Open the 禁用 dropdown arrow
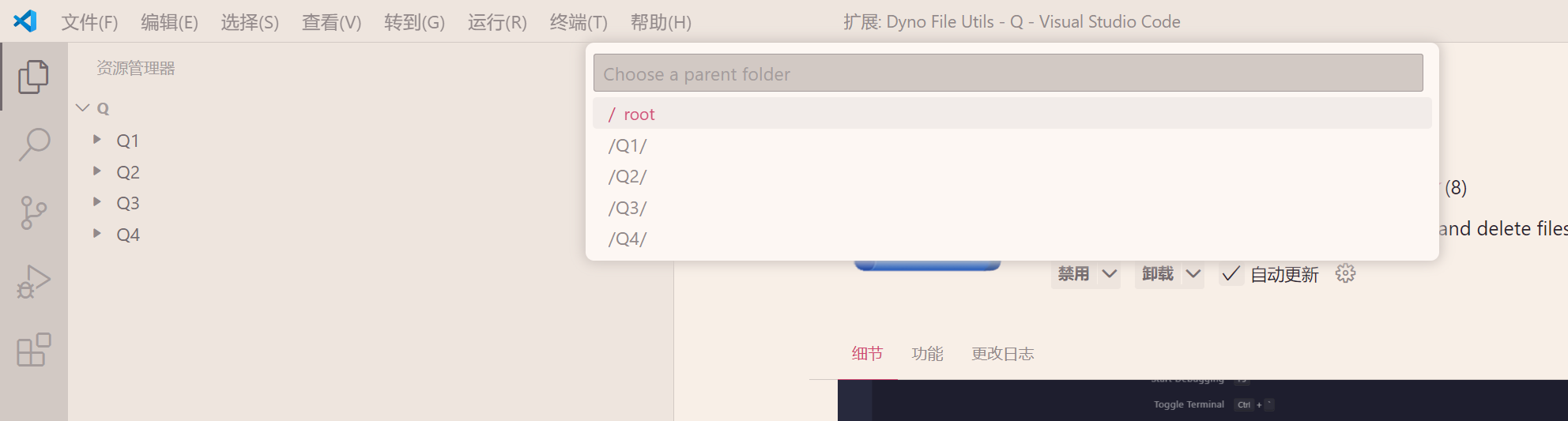The width and height of the screenshot is (1568, 421). click(1110, 274)
